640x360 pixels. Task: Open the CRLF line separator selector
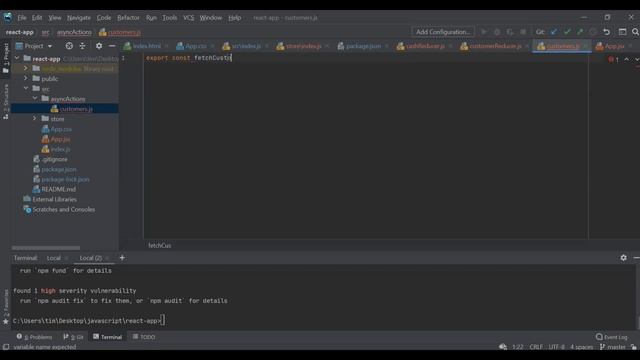pyautogui.click(x=536, y=347)
